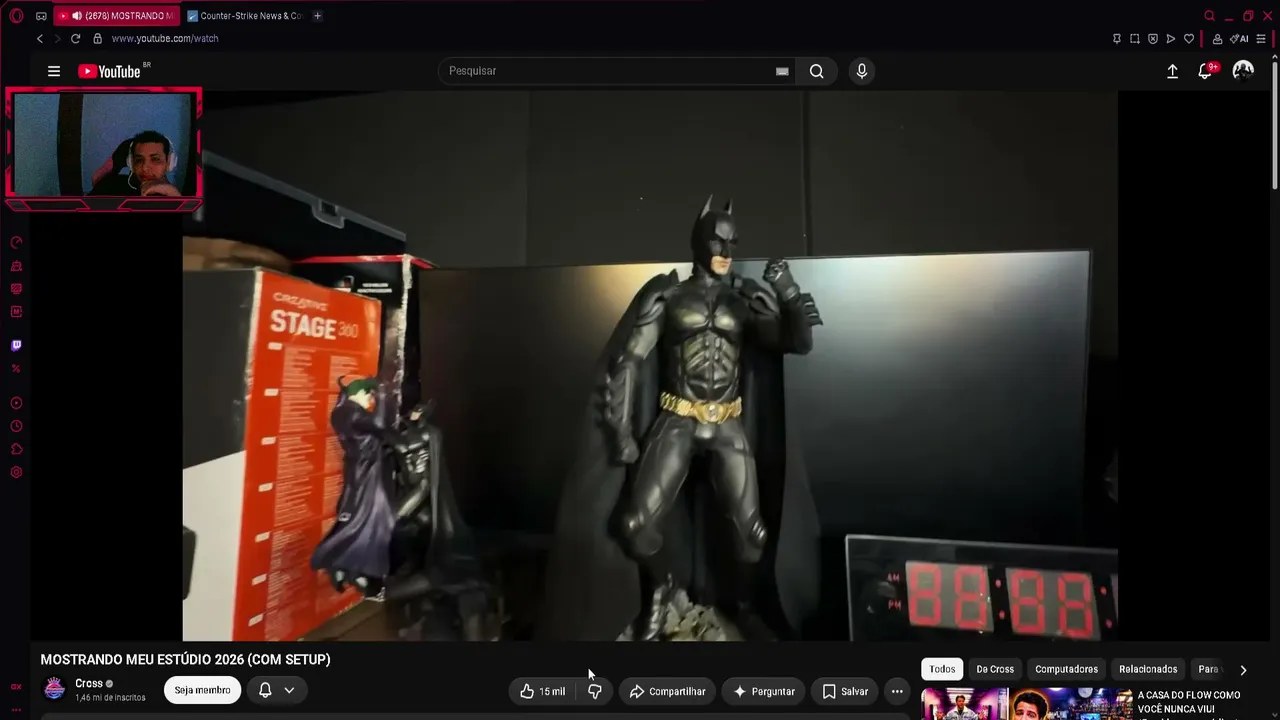Open the Cross channel avatar

coord(55,689)
